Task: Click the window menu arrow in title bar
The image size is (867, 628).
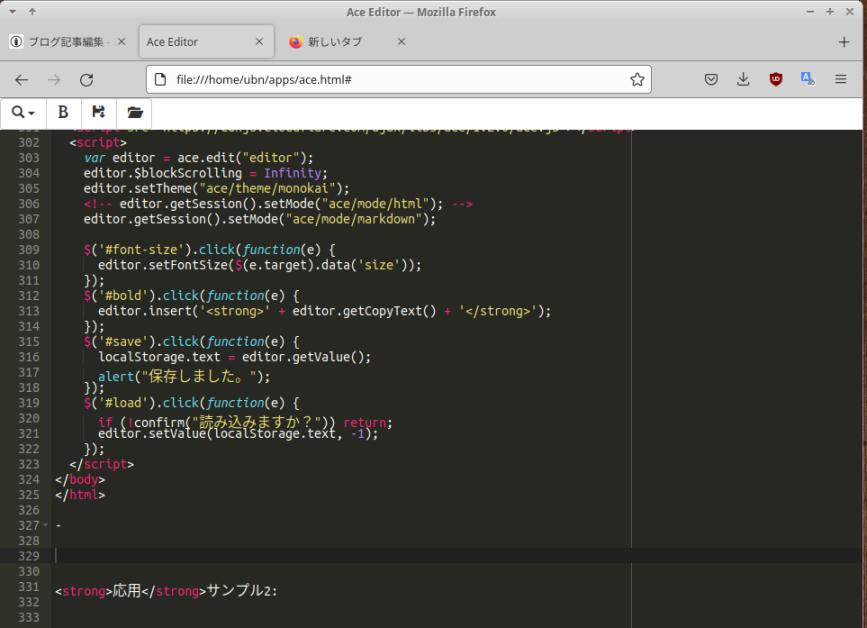Action: (x=12, y=12)
